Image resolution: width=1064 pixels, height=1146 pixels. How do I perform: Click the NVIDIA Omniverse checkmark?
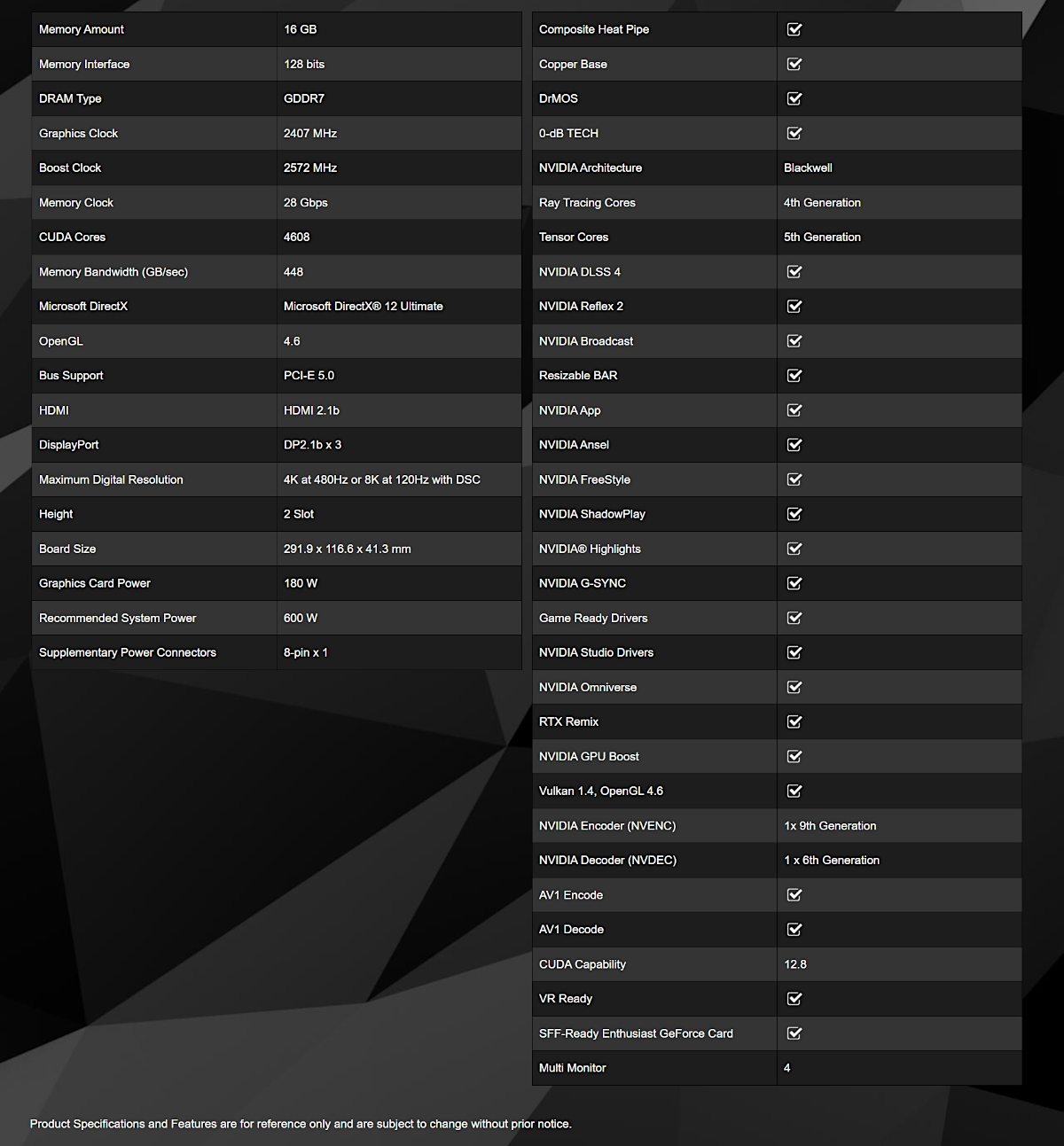[794, 687]
